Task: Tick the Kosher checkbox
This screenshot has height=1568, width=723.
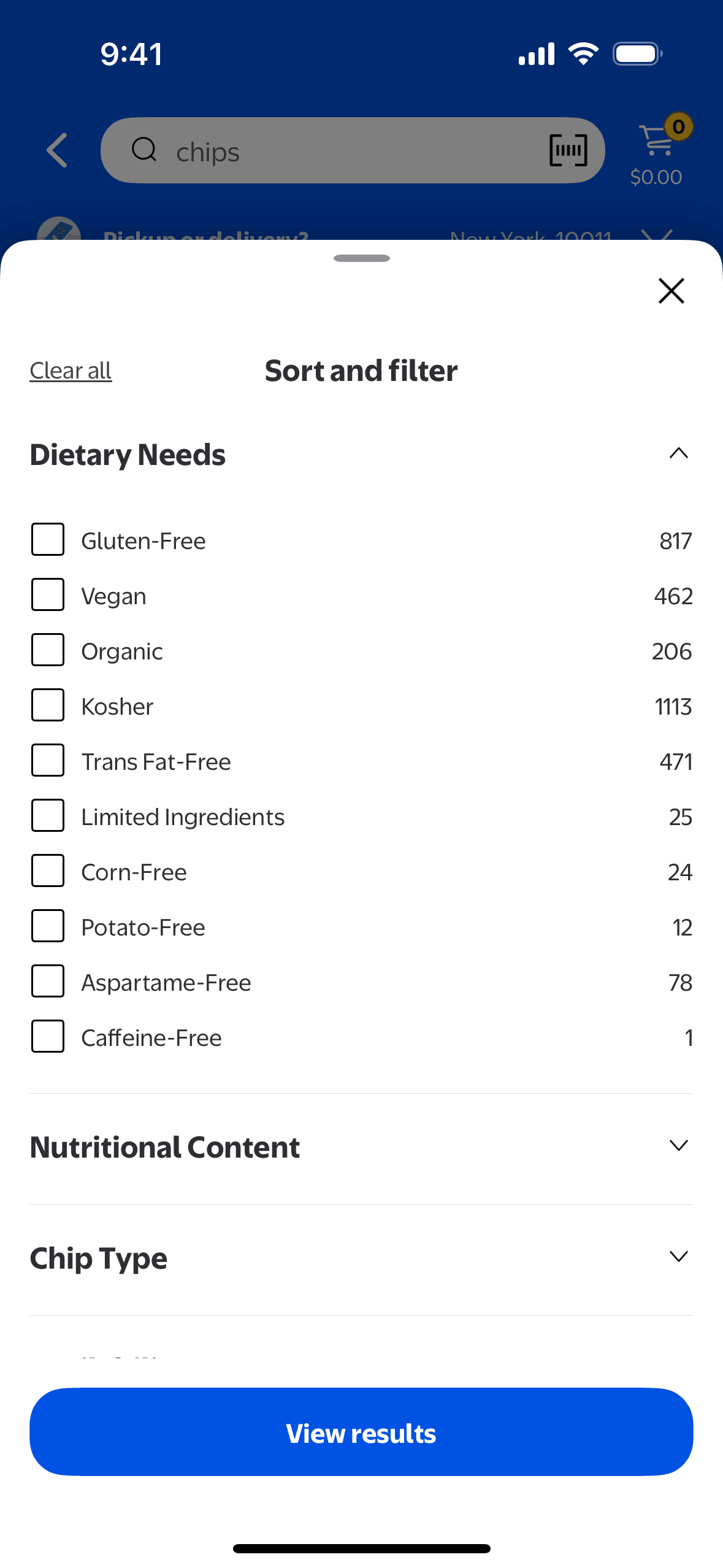Action: tap(48, 705)
